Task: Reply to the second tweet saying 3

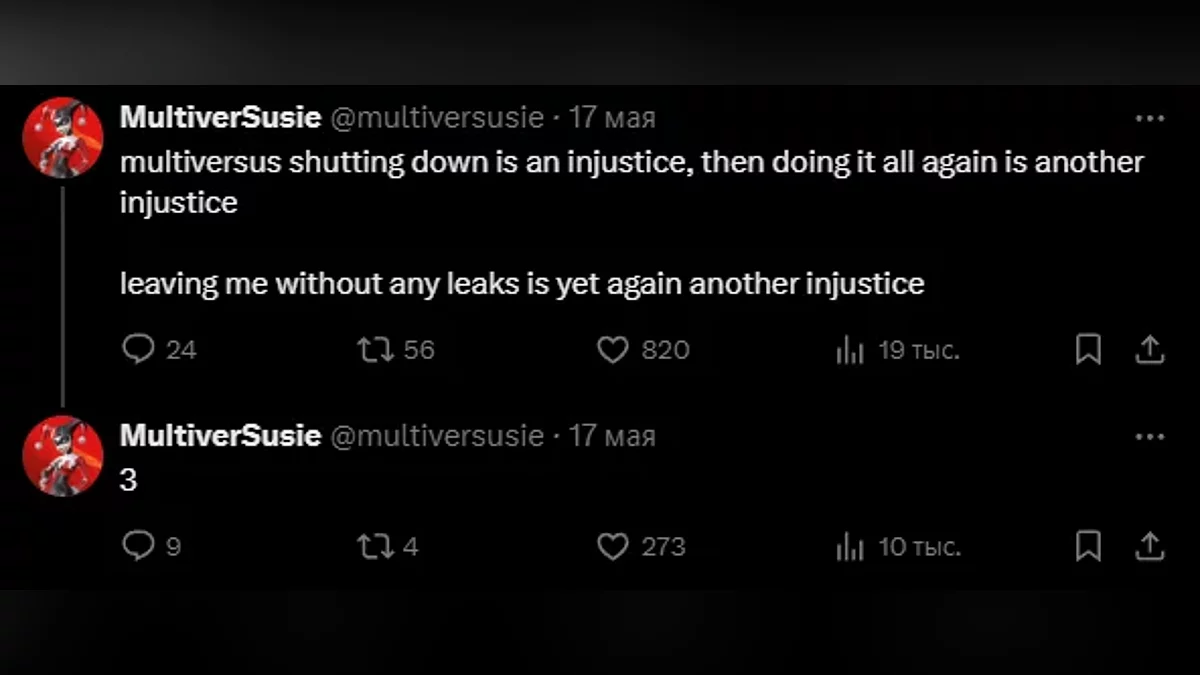Action: [138, 546]
